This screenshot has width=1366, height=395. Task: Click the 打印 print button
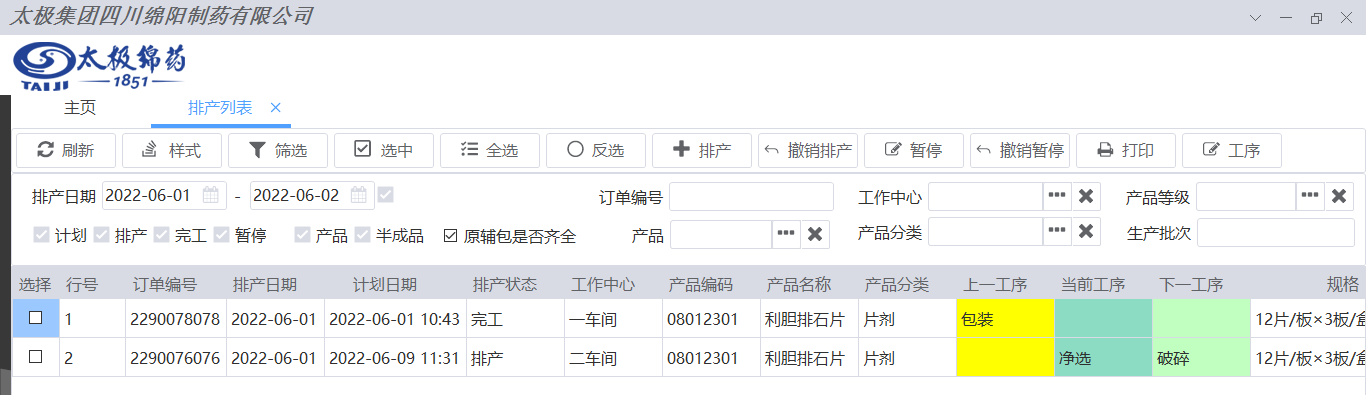[1126, 151]
